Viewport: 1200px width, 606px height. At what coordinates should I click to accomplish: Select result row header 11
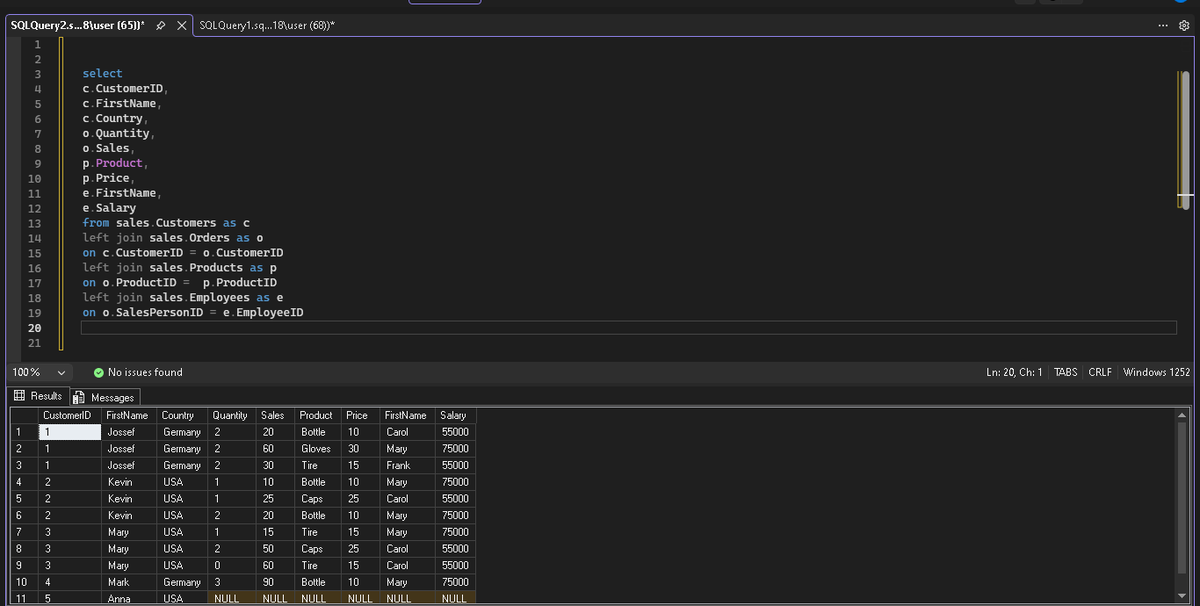[x=22, y=599]
